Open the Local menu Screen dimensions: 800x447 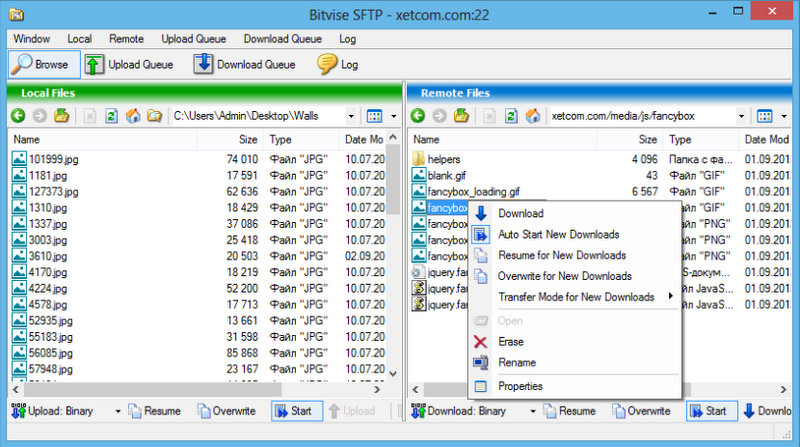coord(80,39)
